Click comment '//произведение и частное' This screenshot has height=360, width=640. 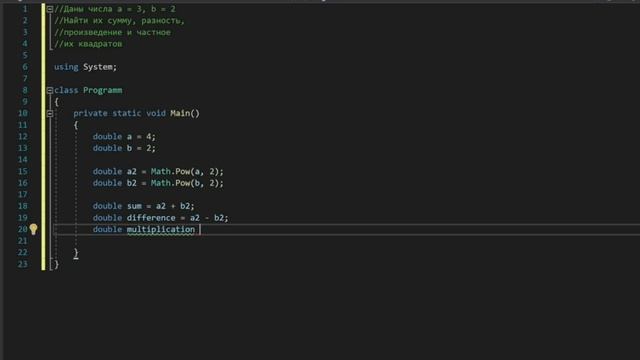[x=113, y=32]
